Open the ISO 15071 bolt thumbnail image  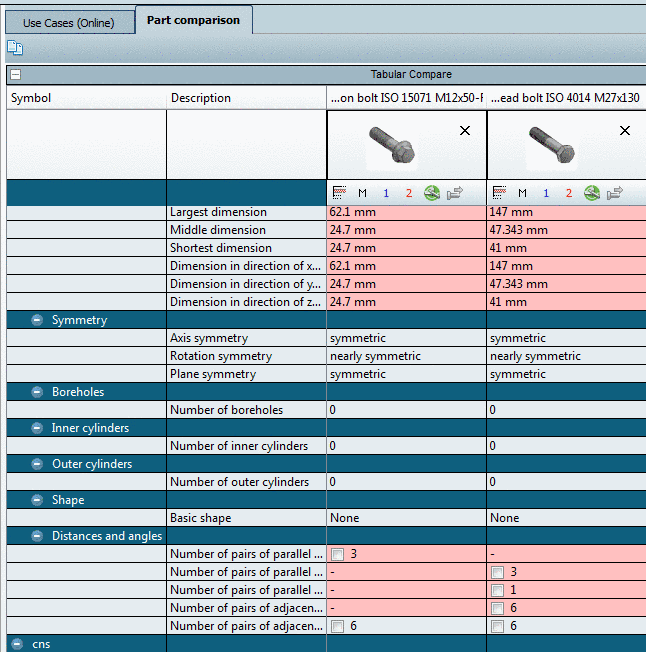coord(391,145)
